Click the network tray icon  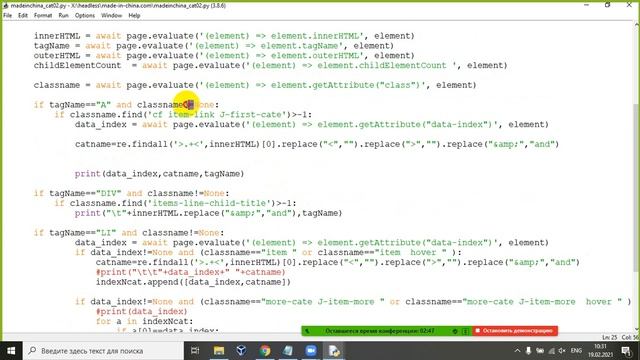tap(551, 351)
